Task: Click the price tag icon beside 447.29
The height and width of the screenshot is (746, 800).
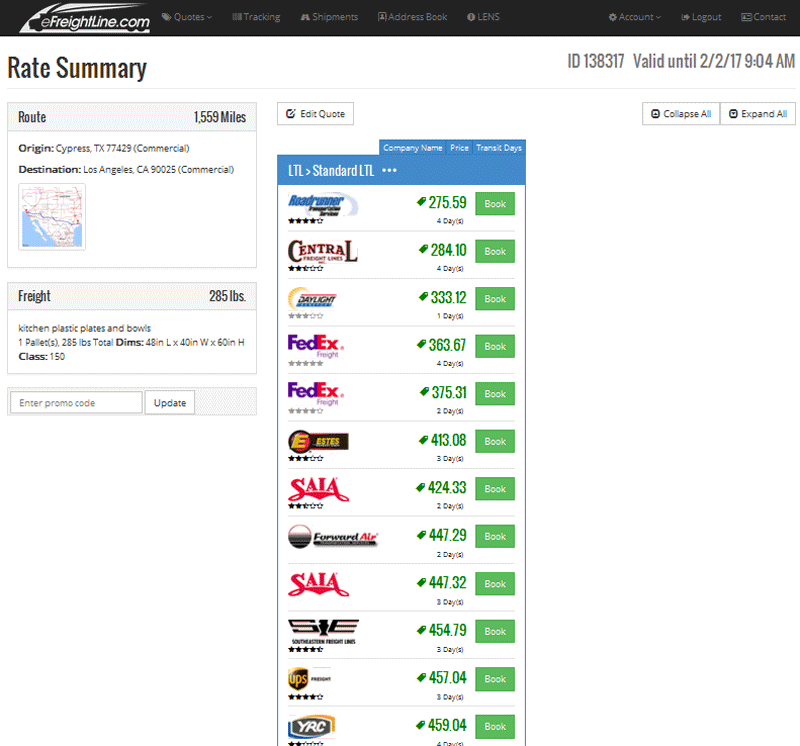Action: tap(421, 535)
